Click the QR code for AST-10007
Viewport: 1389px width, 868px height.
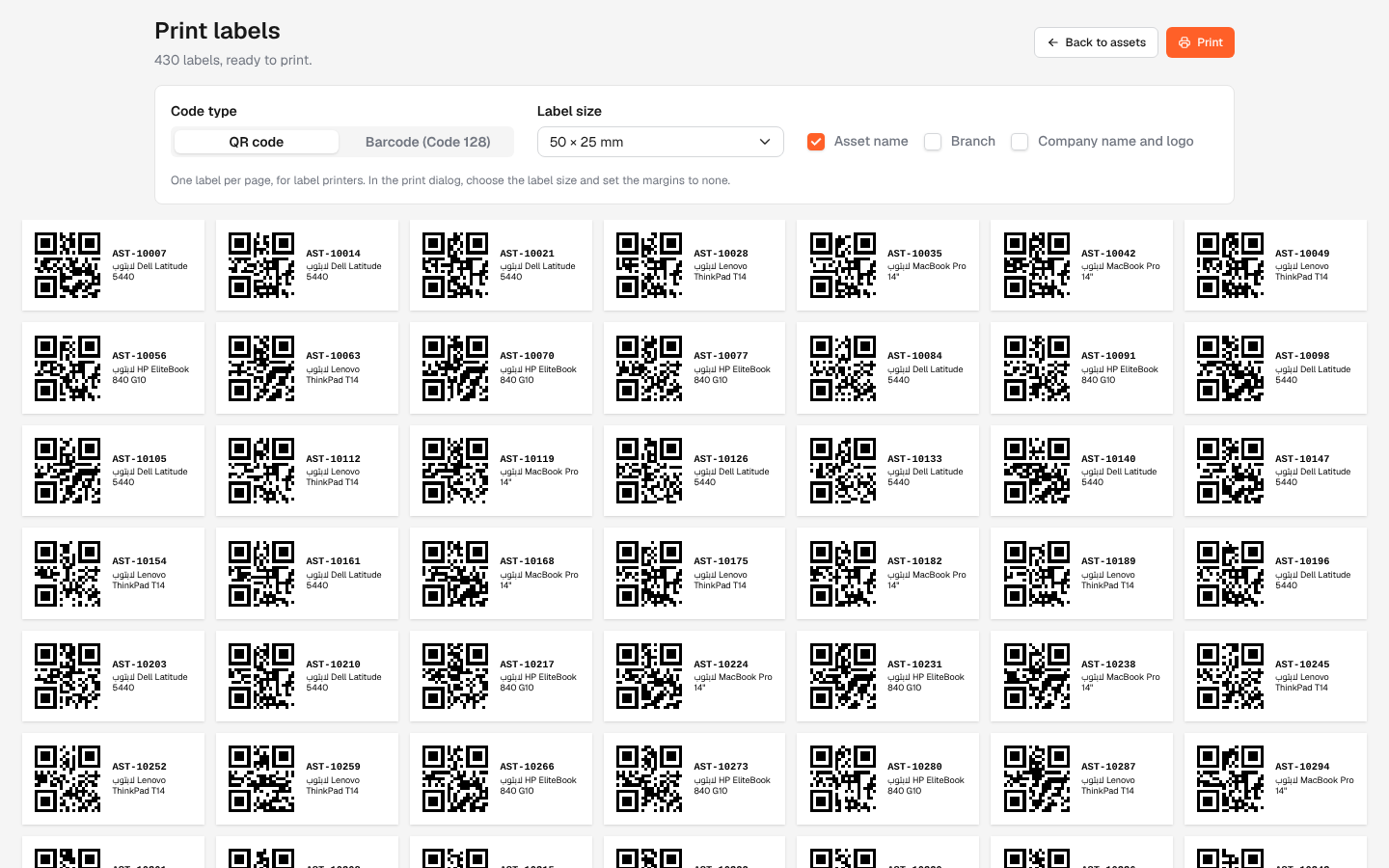pos(68,265)
